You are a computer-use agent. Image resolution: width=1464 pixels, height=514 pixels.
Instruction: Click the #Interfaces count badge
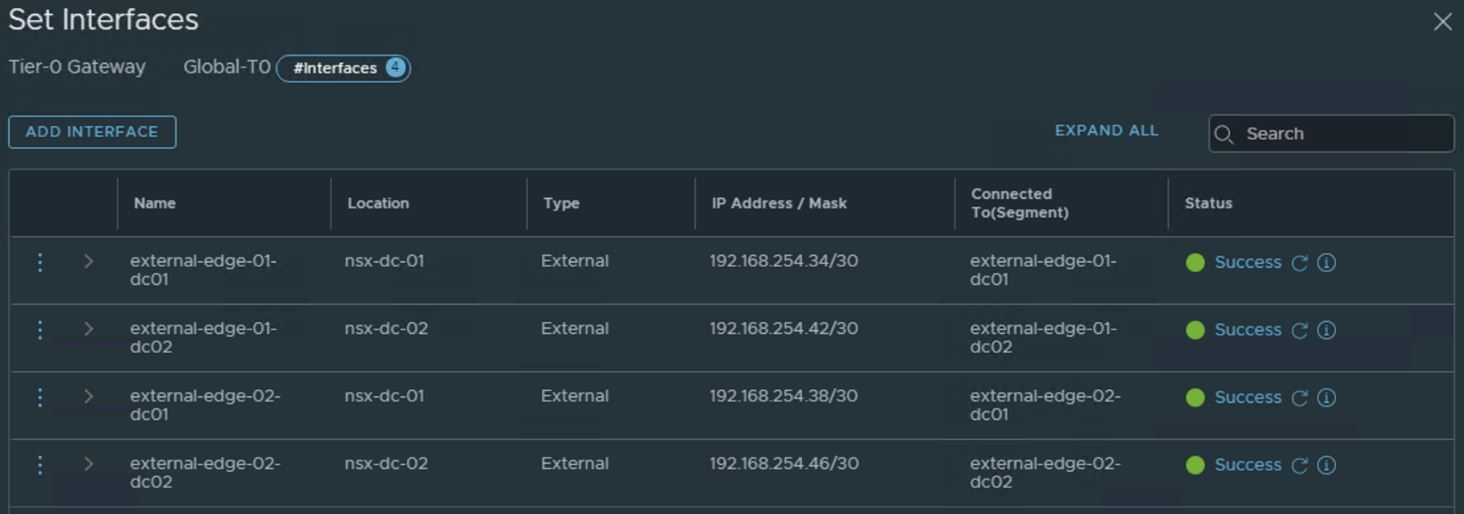tap(343, 68)
